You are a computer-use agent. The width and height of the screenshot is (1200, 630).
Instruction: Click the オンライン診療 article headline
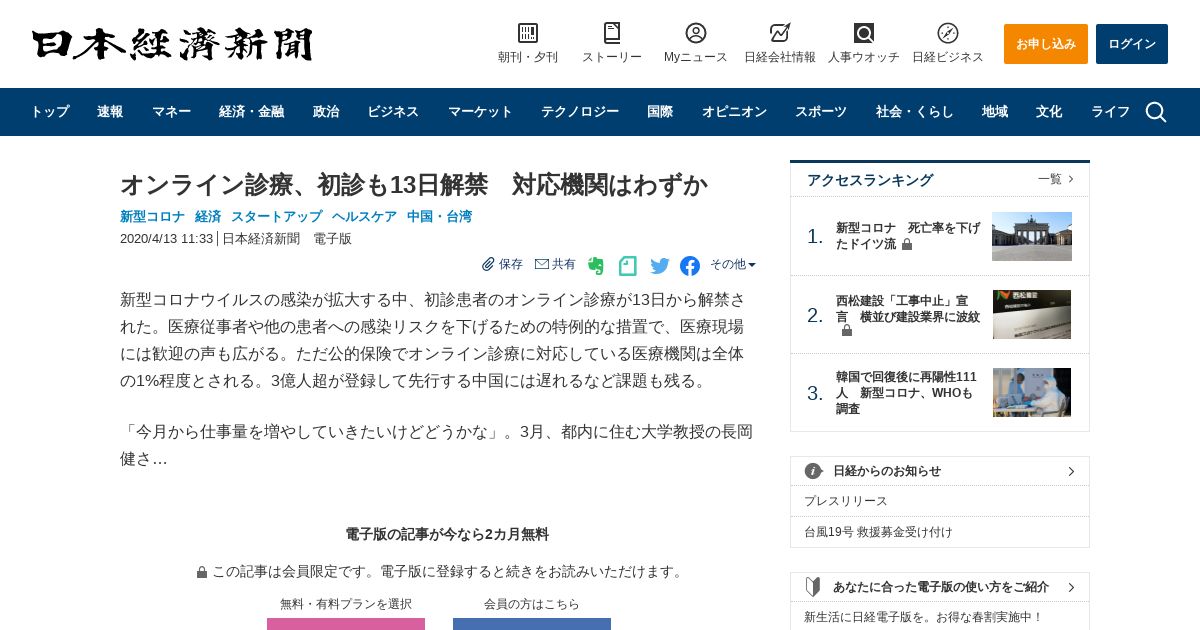414,184
